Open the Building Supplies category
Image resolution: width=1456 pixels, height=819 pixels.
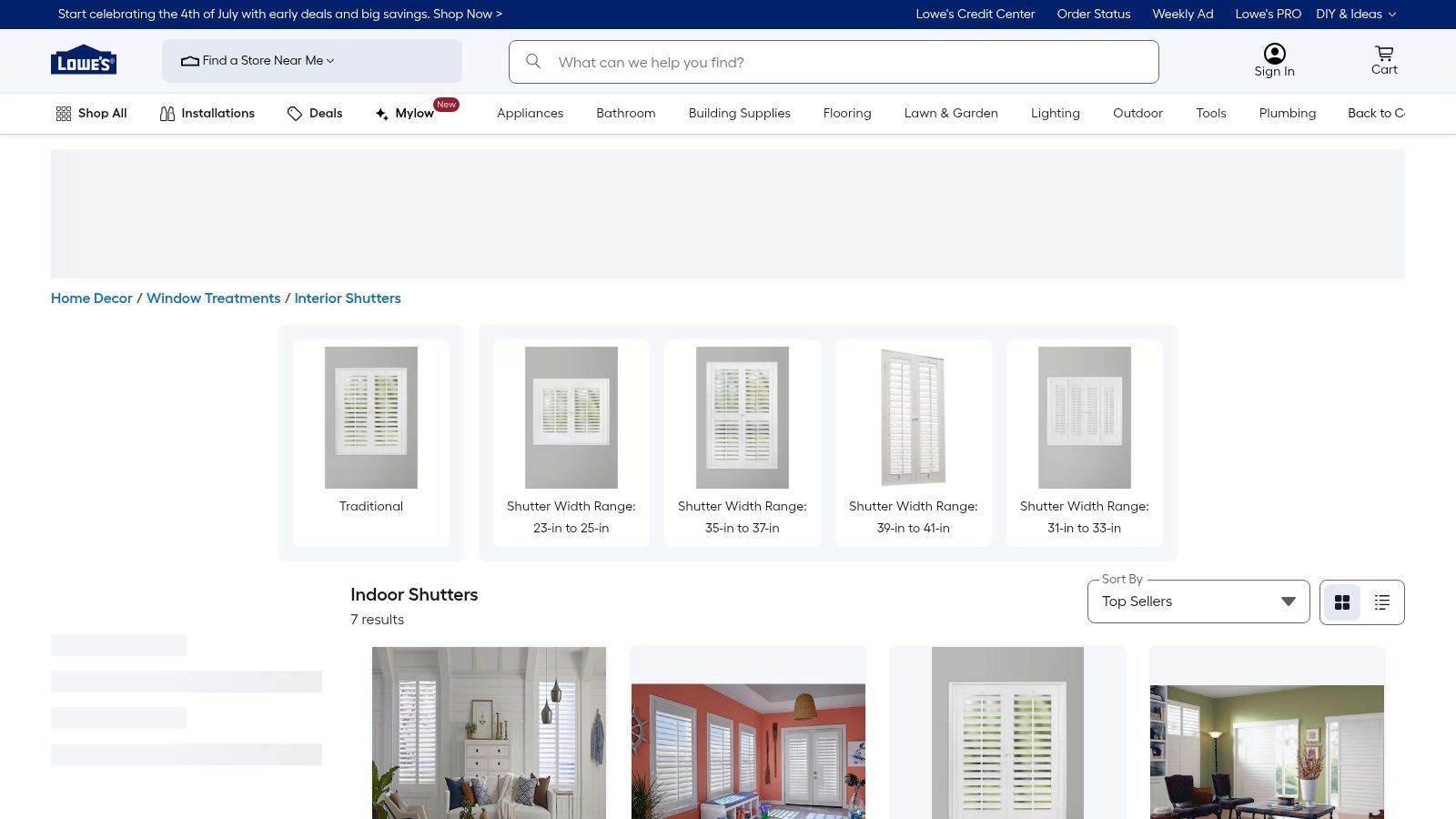pos(740,114)
